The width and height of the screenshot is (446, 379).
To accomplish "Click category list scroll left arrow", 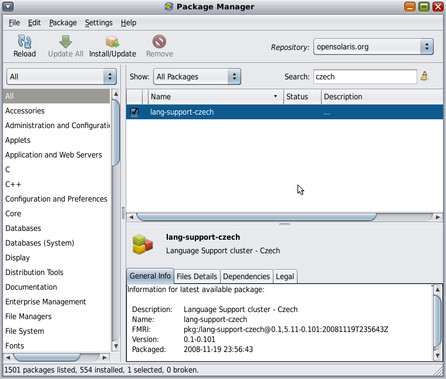I will [x=8, y=357].
